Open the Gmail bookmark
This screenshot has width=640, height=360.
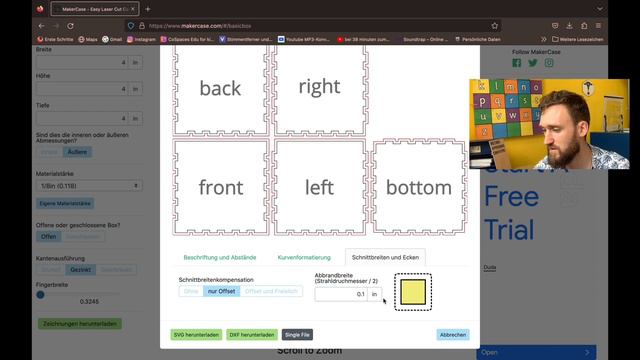point(112,39)
